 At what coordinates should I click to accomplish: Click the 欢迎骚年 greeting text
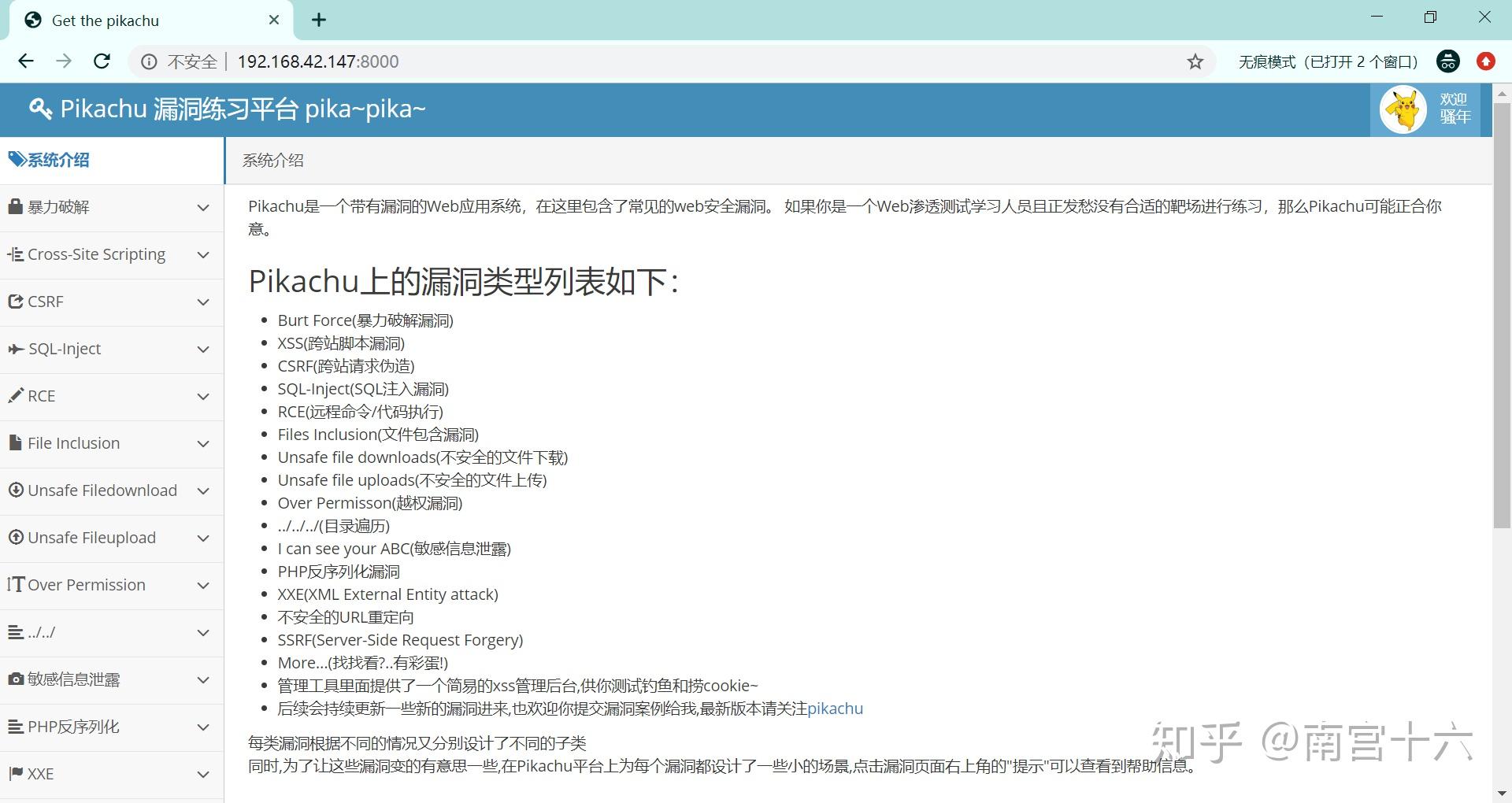pyautogui.click(x=1455, y=109)
